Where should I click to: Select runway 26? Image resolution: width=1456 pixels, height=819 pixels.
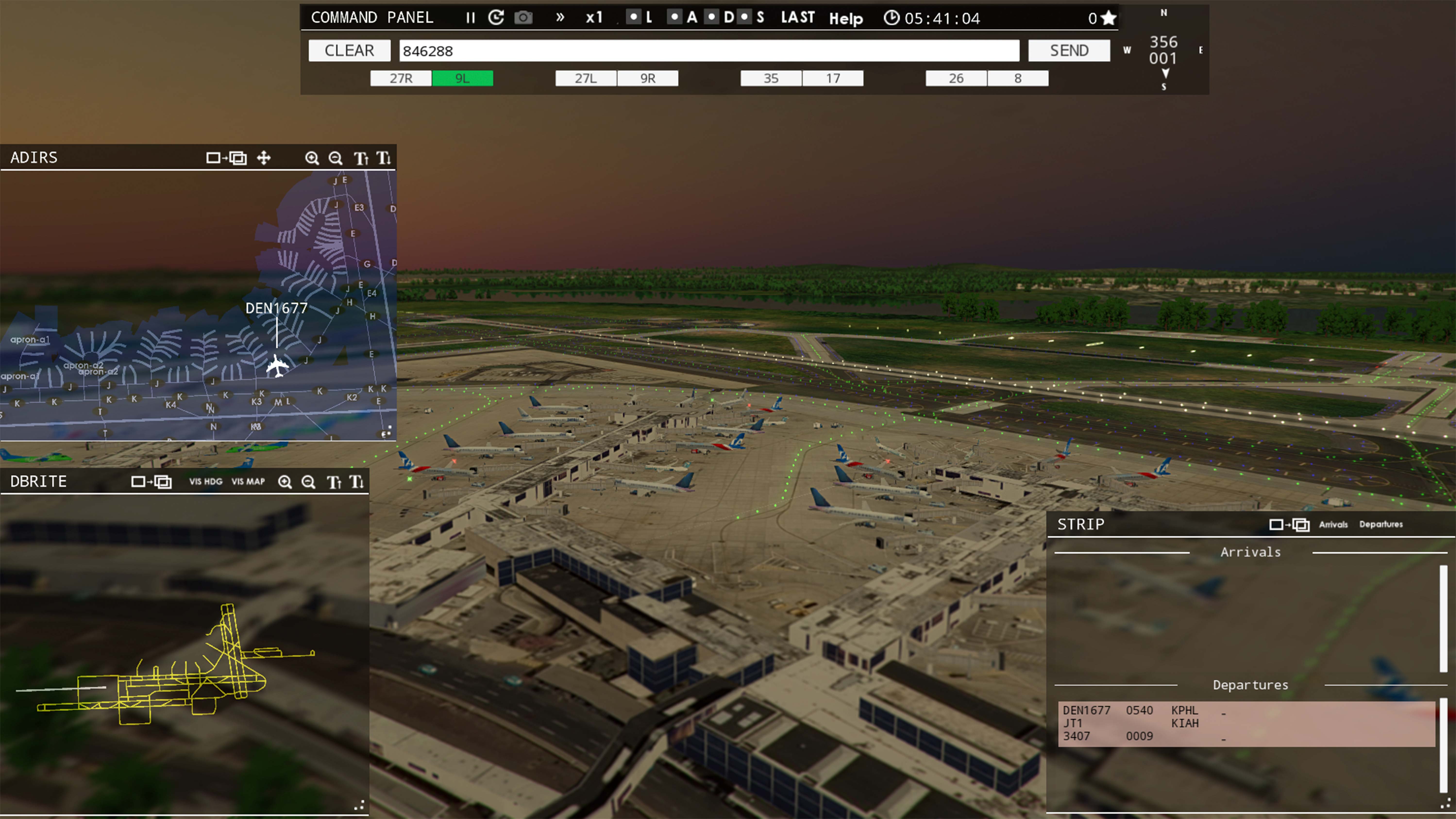point(956,79)
